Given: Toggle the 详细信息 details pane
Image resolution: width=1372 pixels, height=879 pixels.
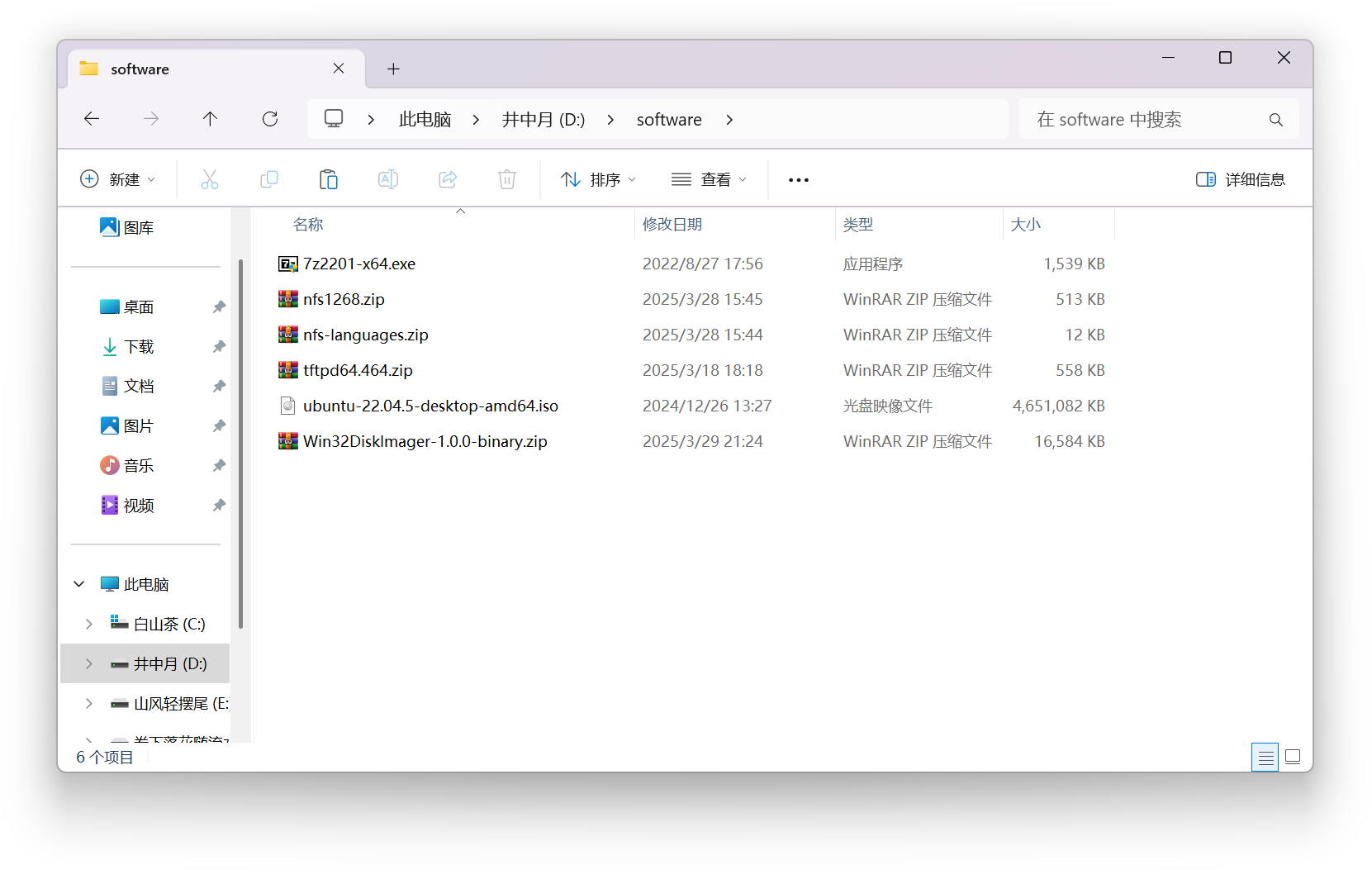Looking at the screenshot, I should [1240, 179].
